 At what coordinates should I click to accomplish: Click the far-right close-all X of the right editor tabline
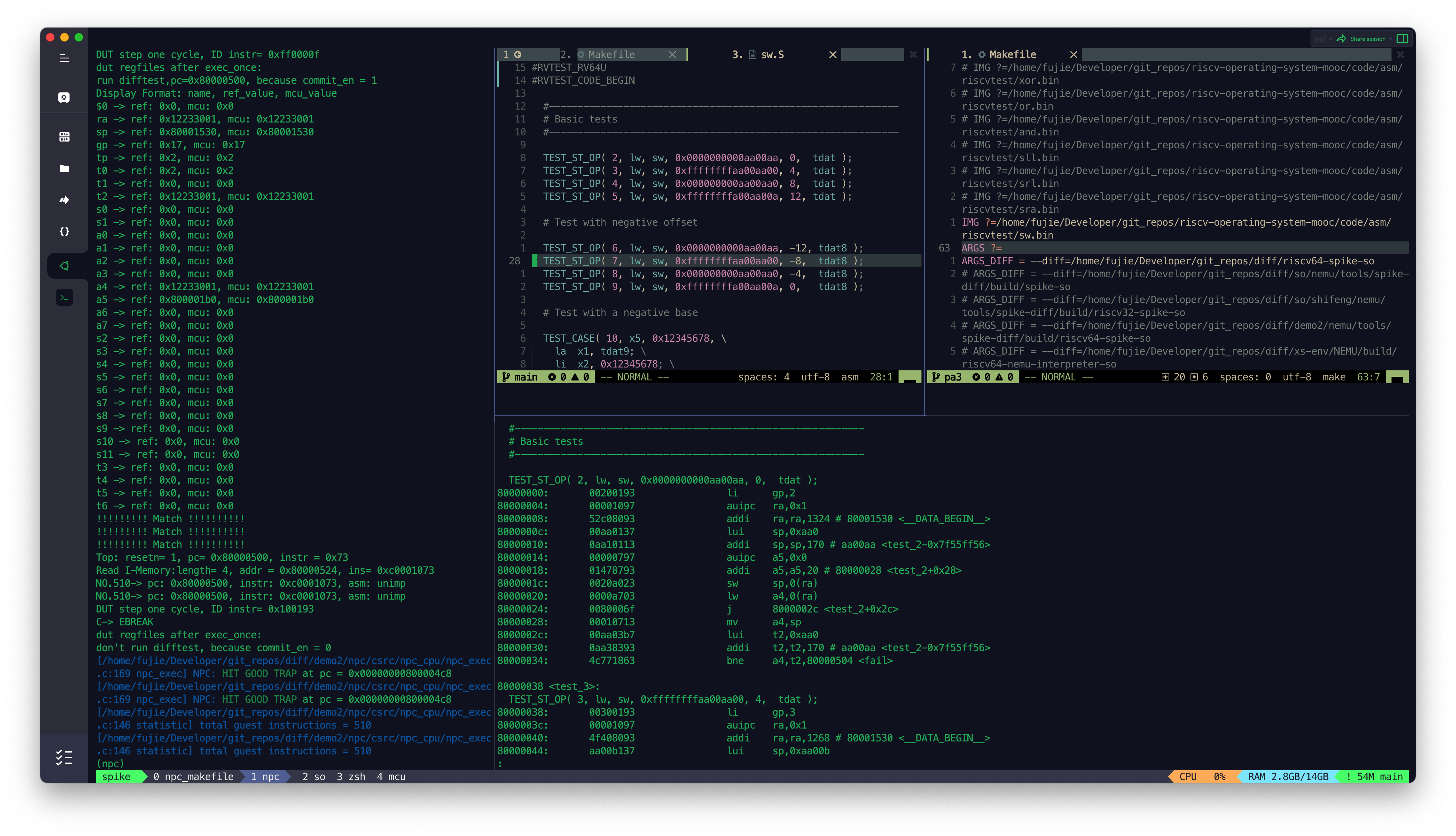click(1400, 54)
